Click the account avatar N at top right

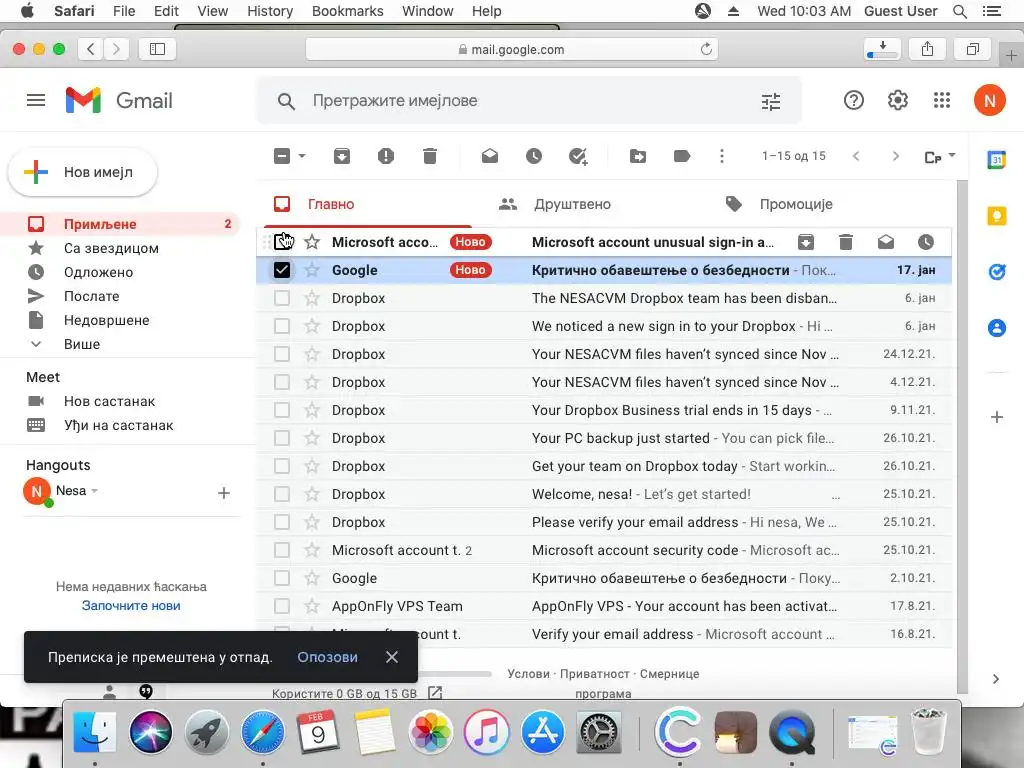(989, 101)
